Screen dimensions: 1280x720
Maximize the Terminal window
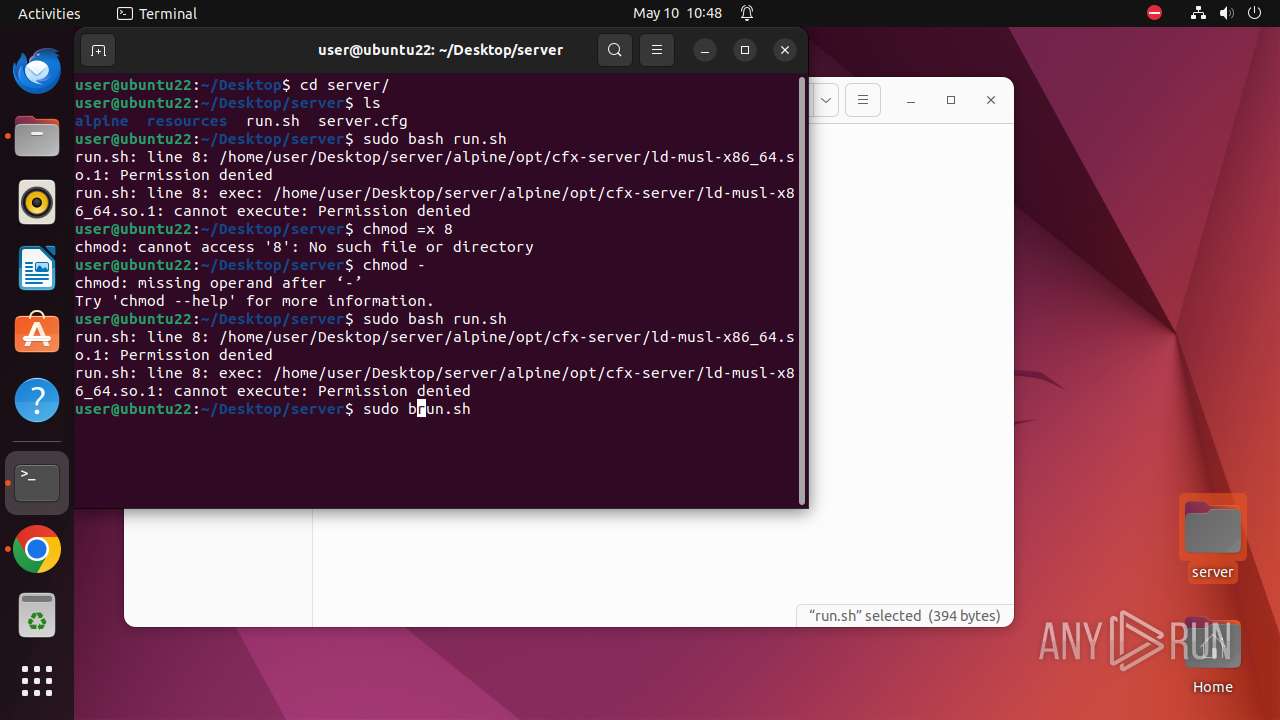[745, 50]
